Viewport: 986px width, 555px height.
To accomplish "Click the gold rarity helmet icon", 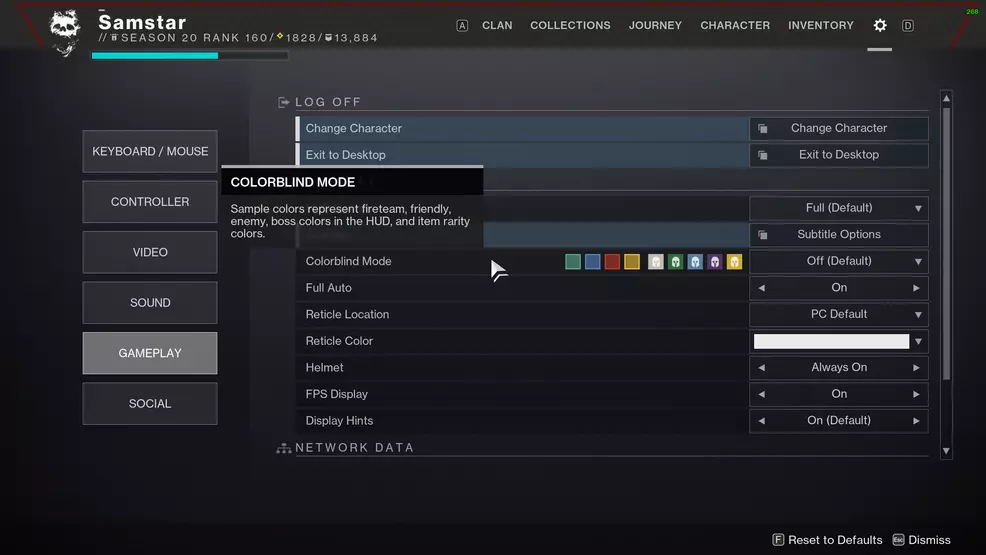I will pyautogui.click(x=734, y=261).
